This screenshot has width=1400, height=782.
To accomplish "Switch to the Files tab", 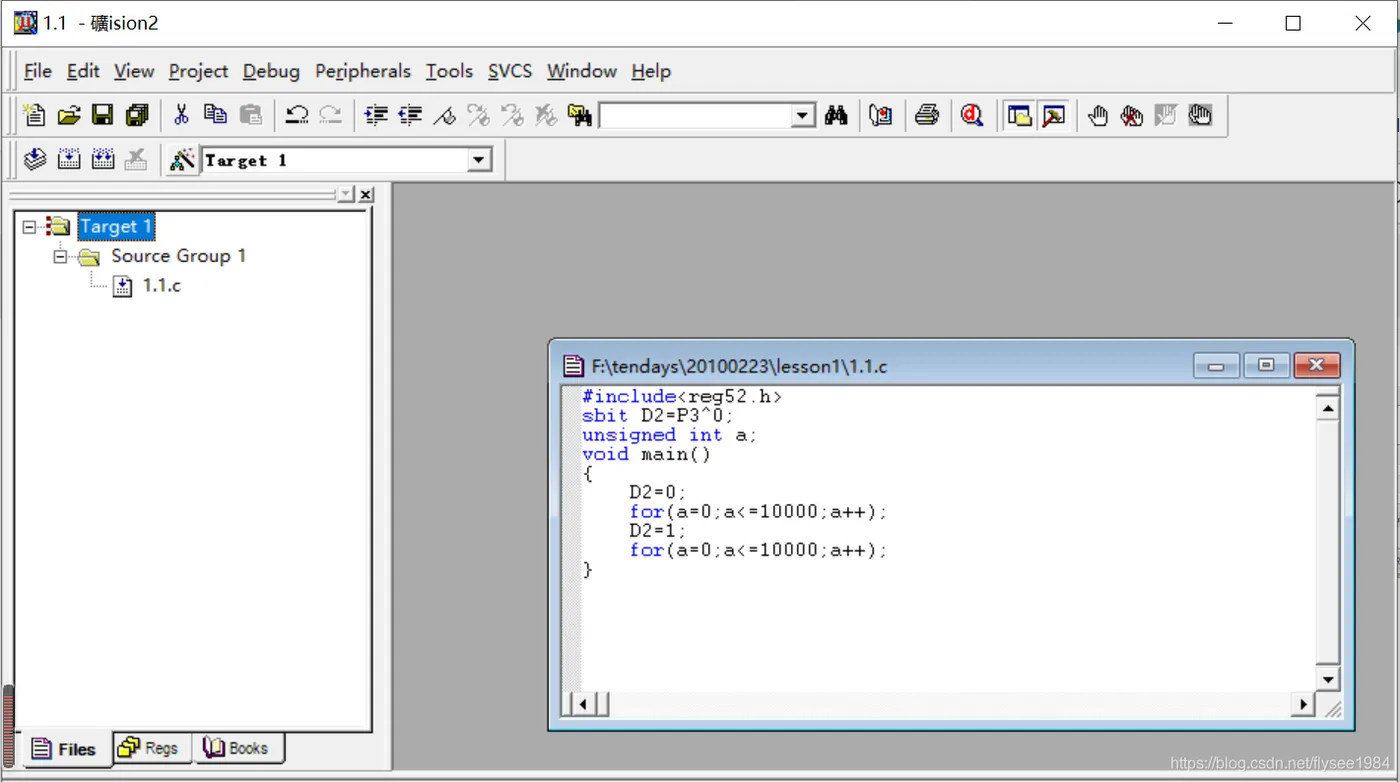I will click(64, 749).
